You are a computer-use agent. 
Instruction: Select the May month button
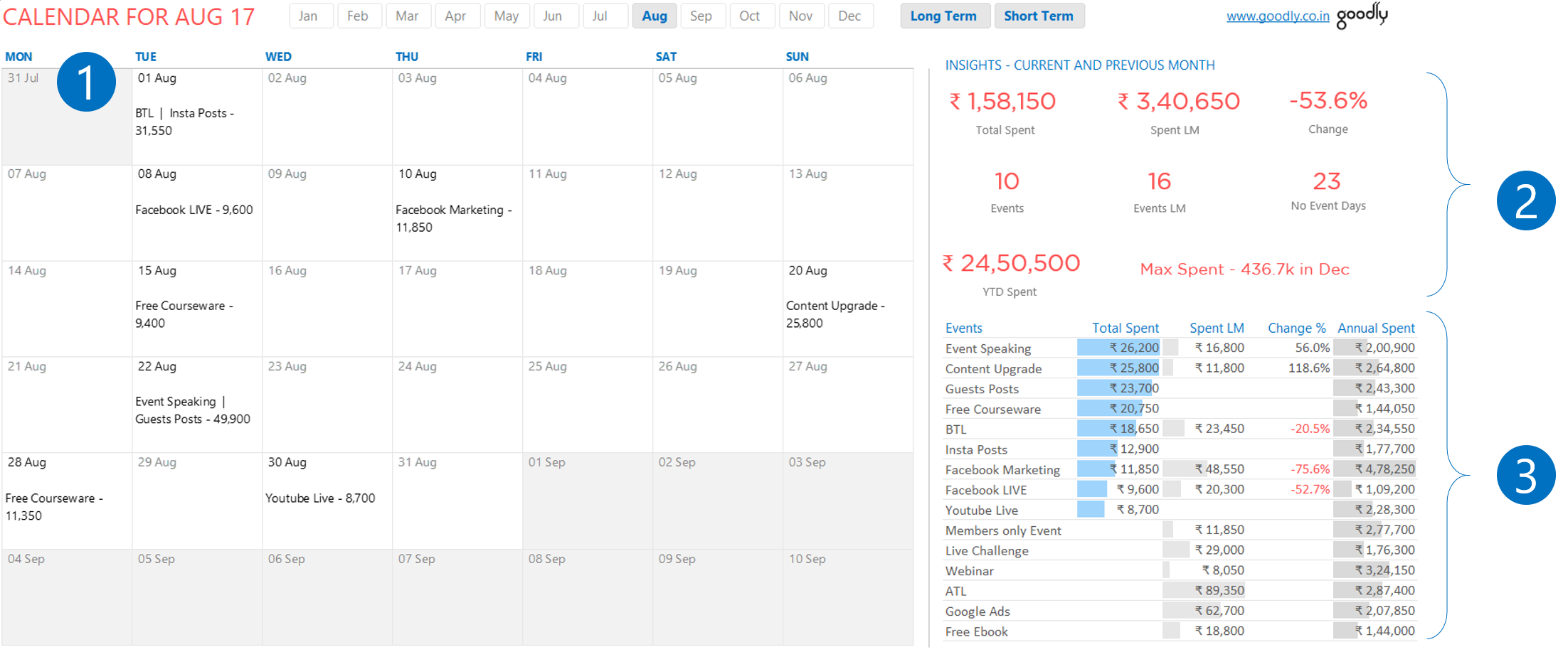point(507,15)
